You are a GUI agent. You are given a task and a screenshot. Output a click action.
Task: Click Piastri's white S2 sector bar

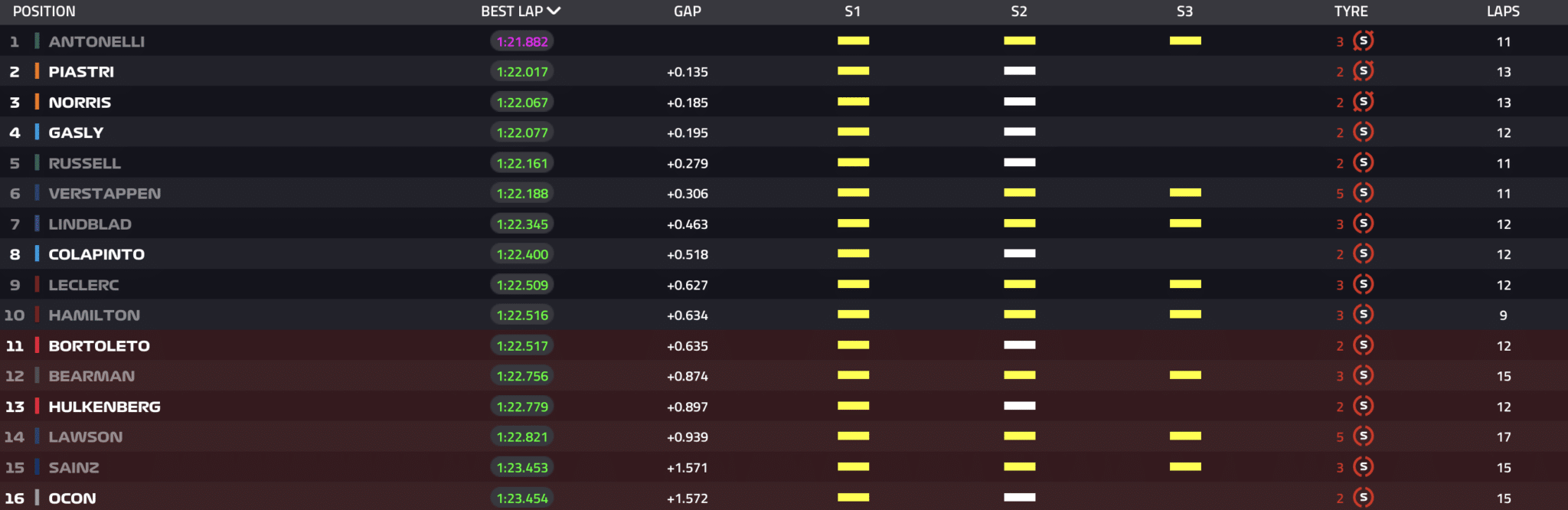click(1019, 71)
